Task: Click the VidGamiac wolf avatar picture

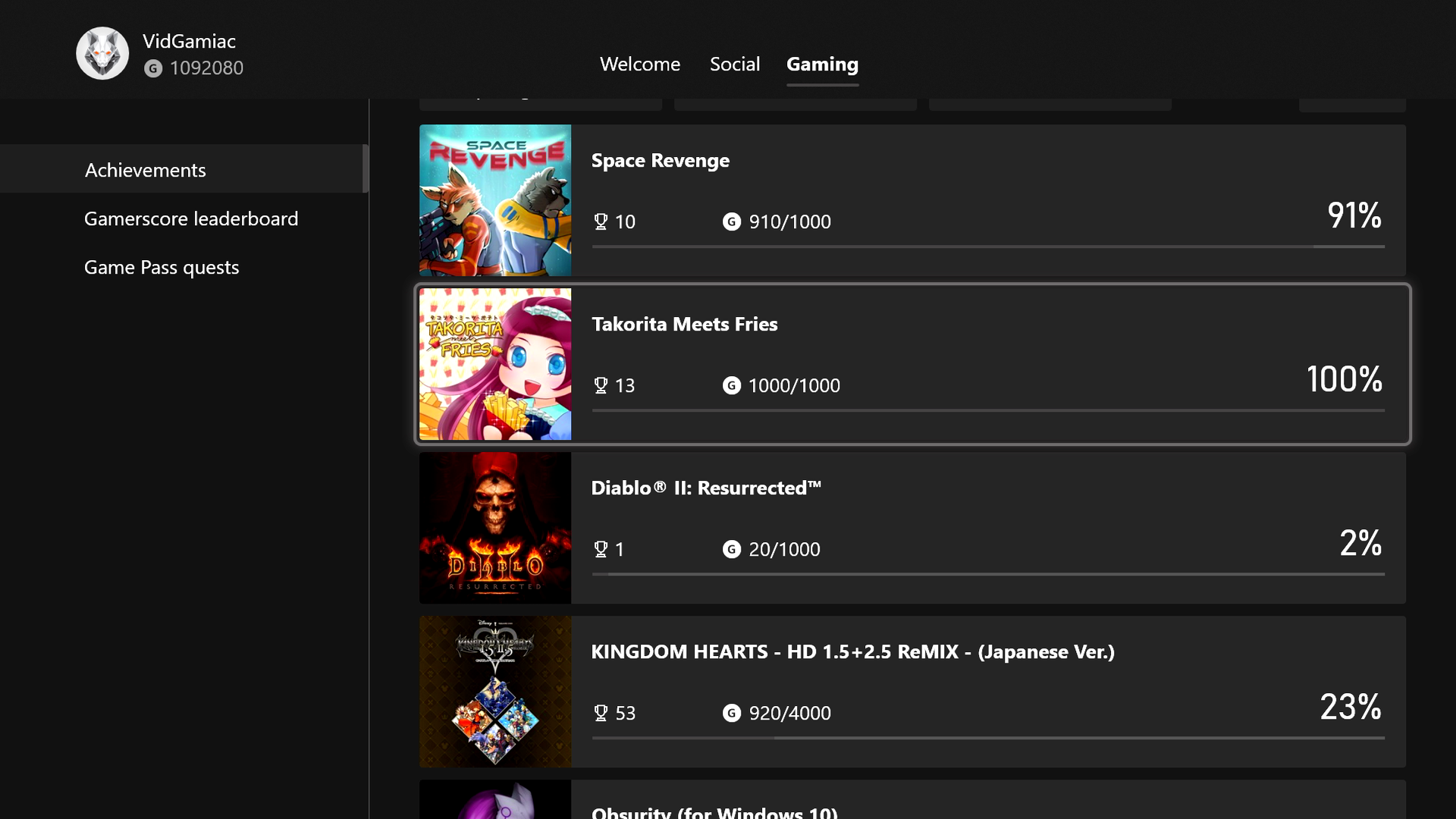Action: click(102, 54)
